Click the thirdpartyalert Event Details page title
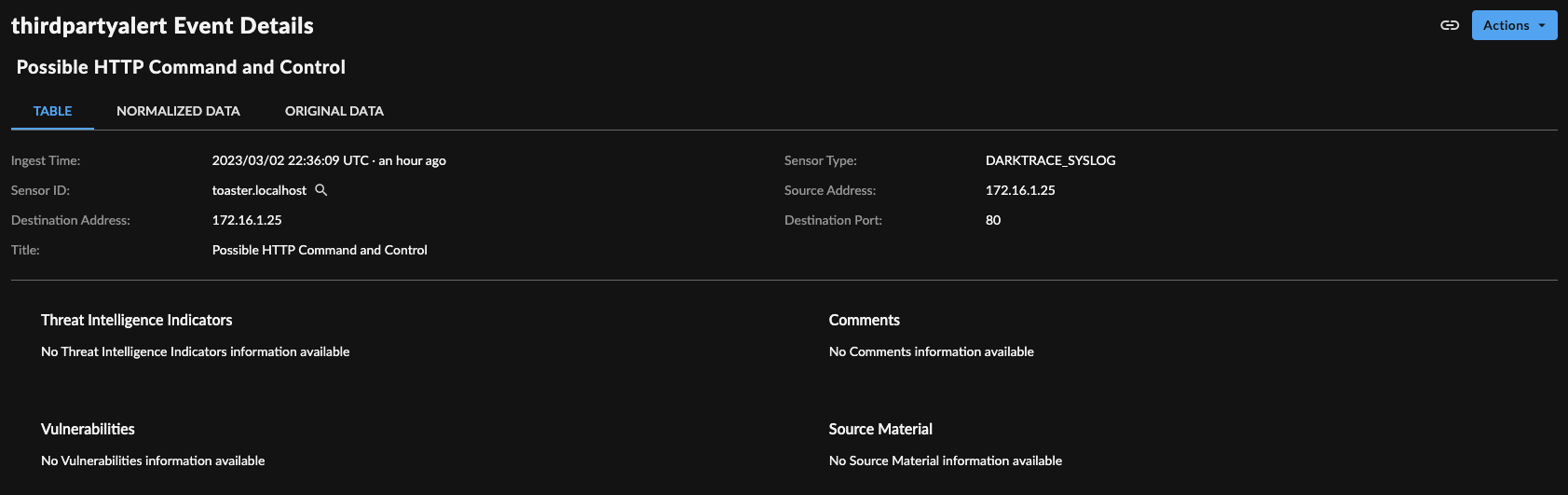This screenshot has height=495, width=1568. point(162,26)
